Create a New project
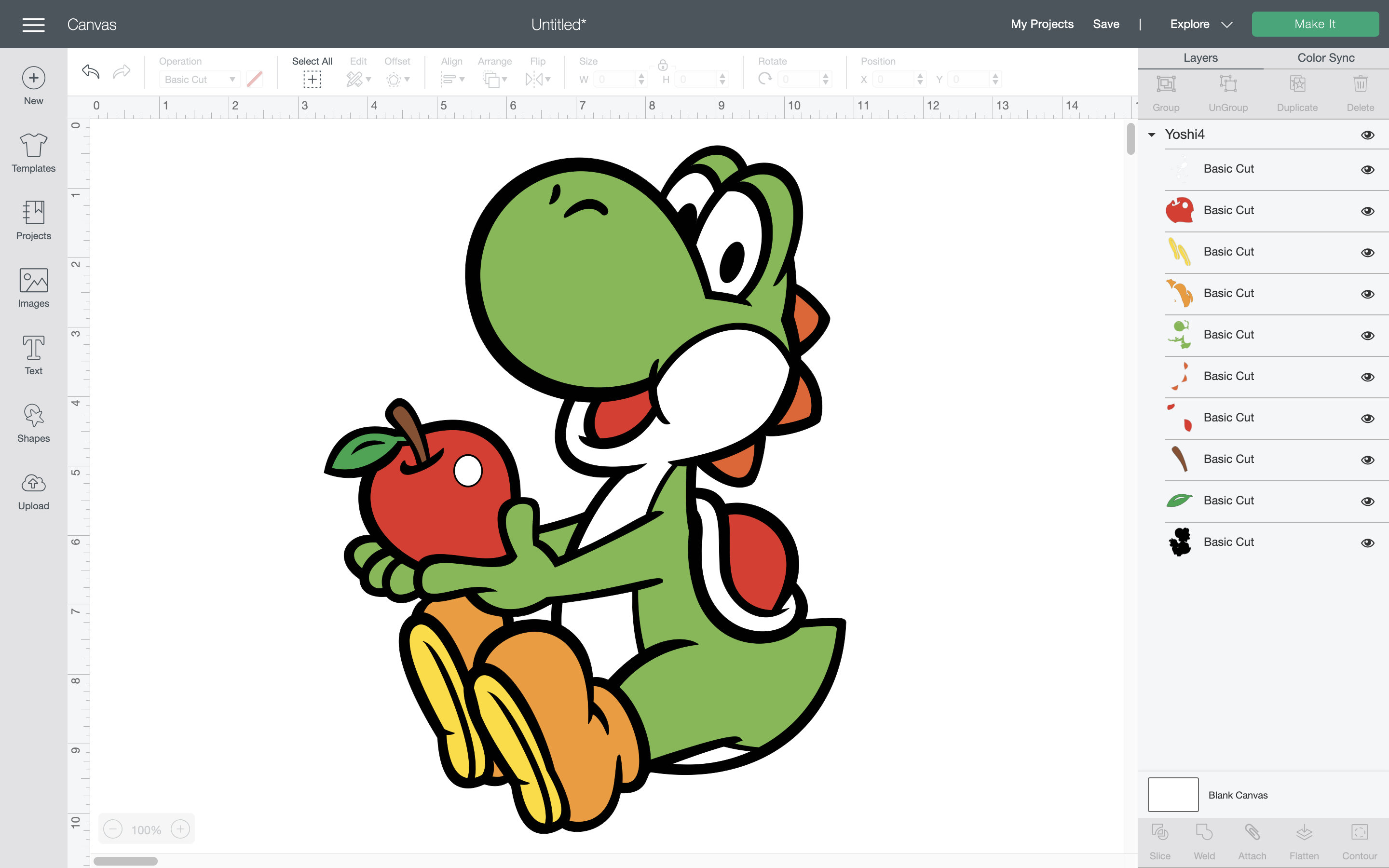The image size is (1389, 868). [x=33, y=86]
